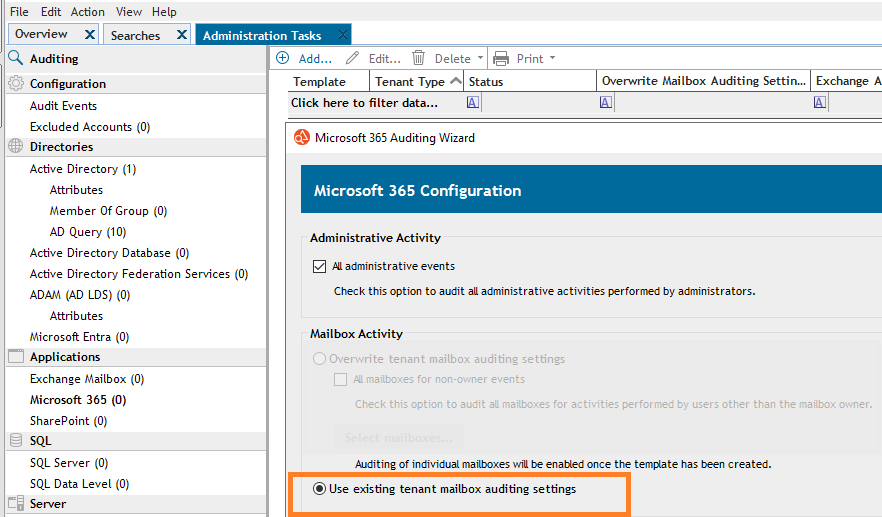Select SQL Server (0)

click(69, 462)
